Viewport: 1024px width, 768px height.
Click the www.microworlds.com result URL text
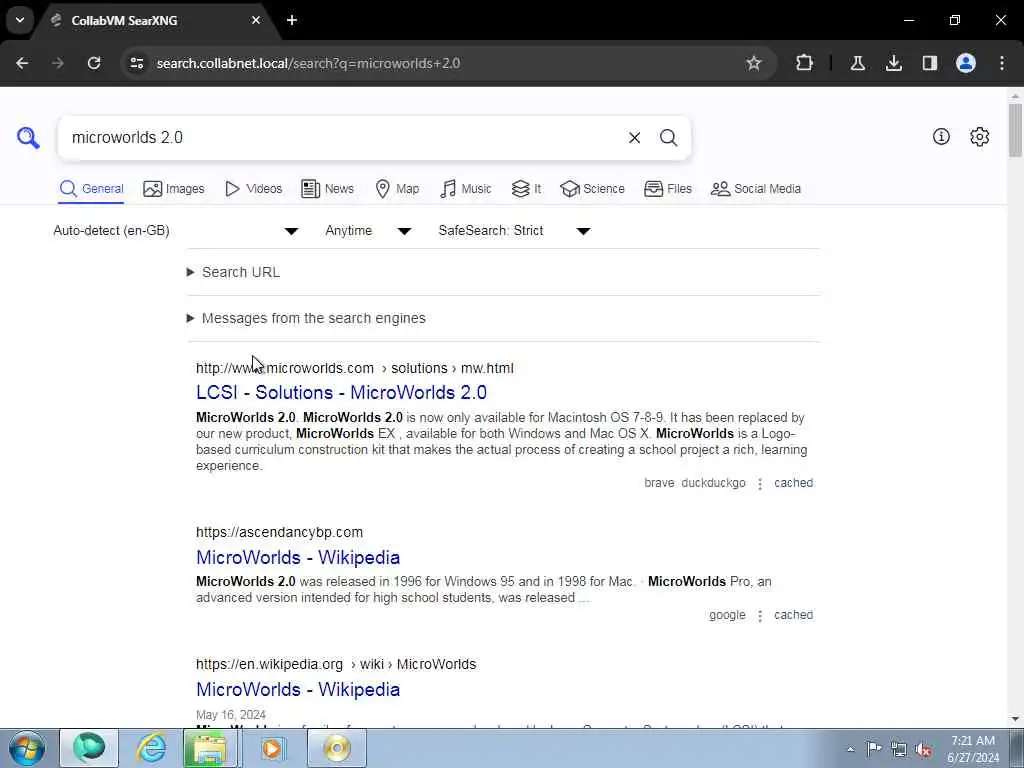355,368
